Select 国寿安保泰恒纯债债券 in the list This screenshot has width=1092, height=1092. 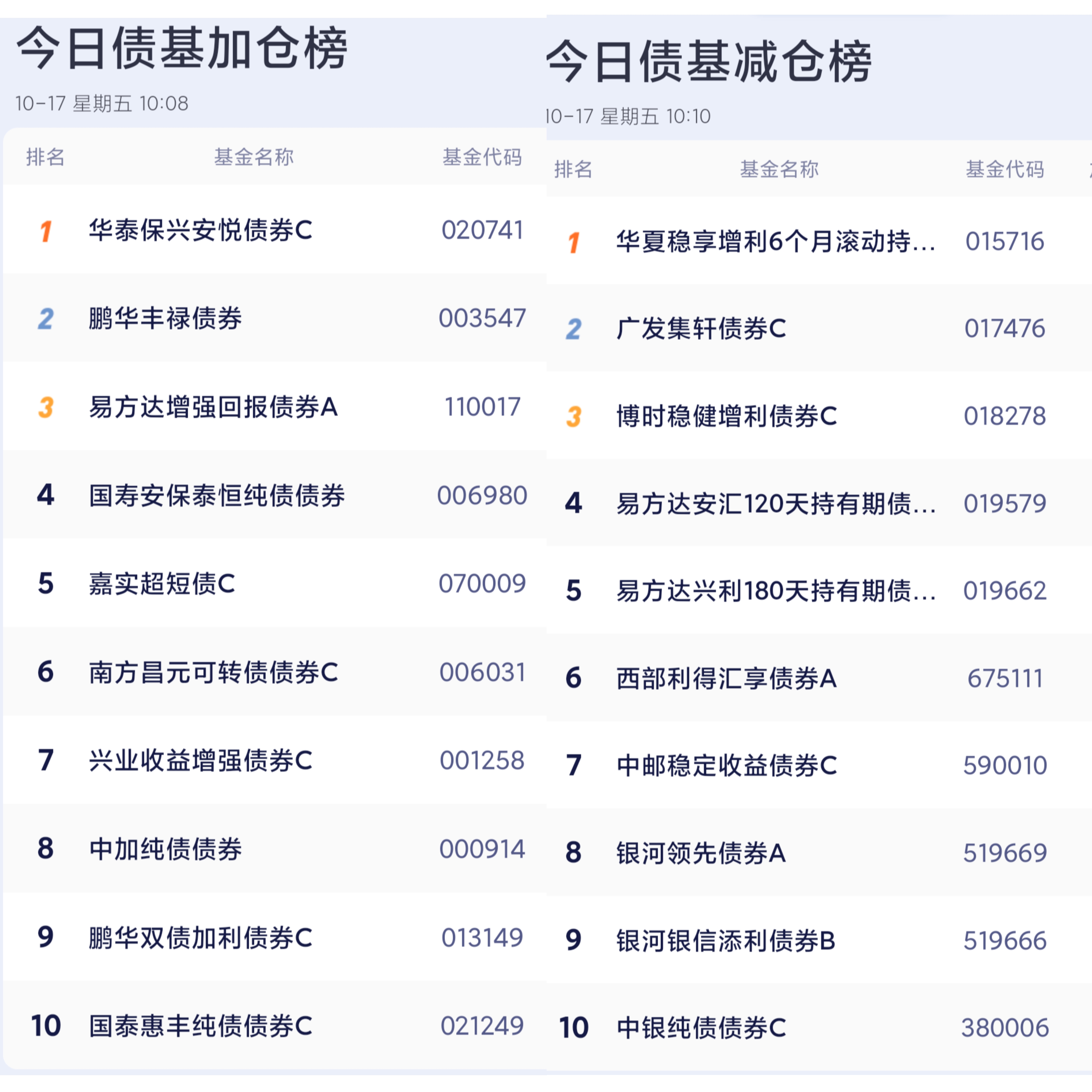[x=217, y=496]
